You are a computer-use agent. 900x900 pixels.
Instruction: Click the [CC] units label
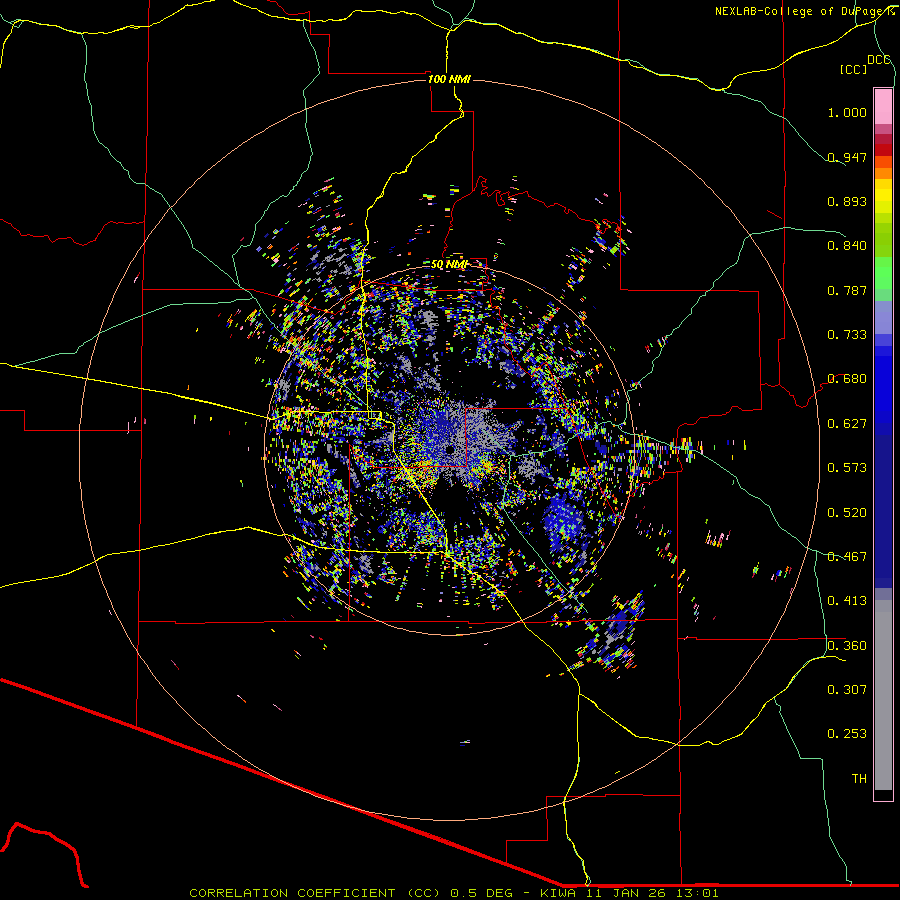click(x=854, y=69)
